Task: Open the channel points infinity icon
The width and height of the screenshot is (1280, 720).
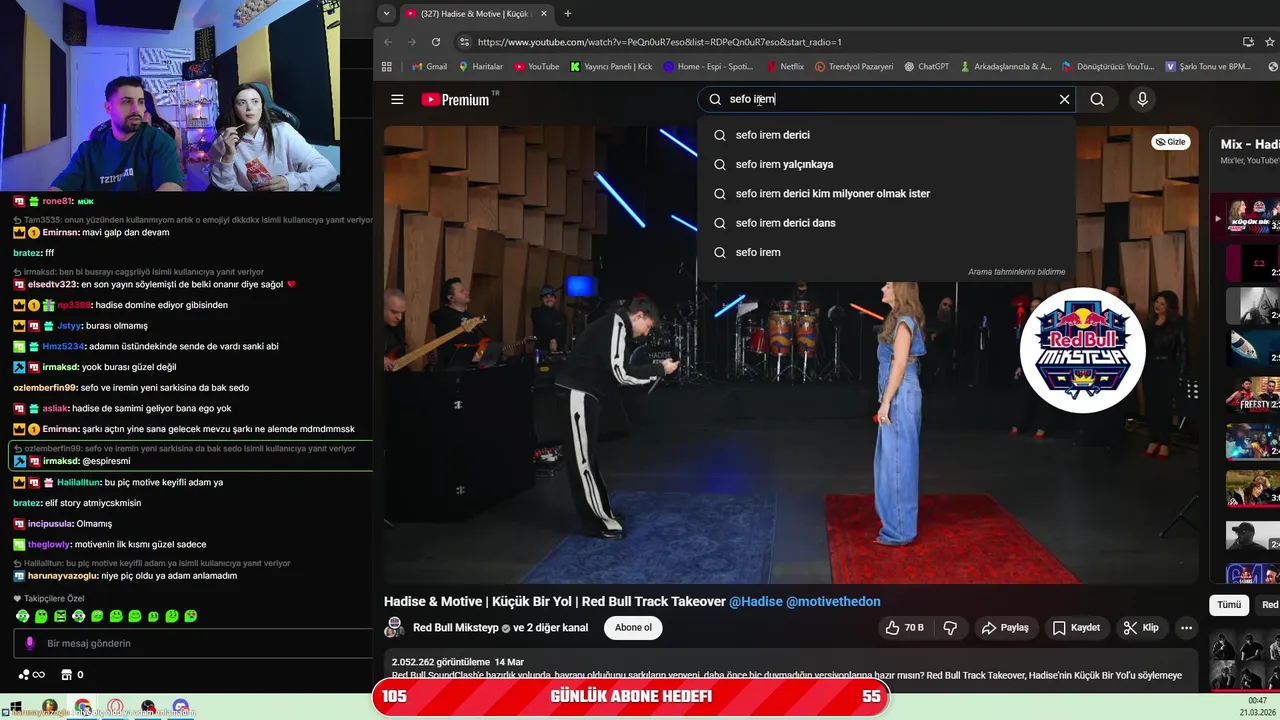Action: click(x=32, y=675)
